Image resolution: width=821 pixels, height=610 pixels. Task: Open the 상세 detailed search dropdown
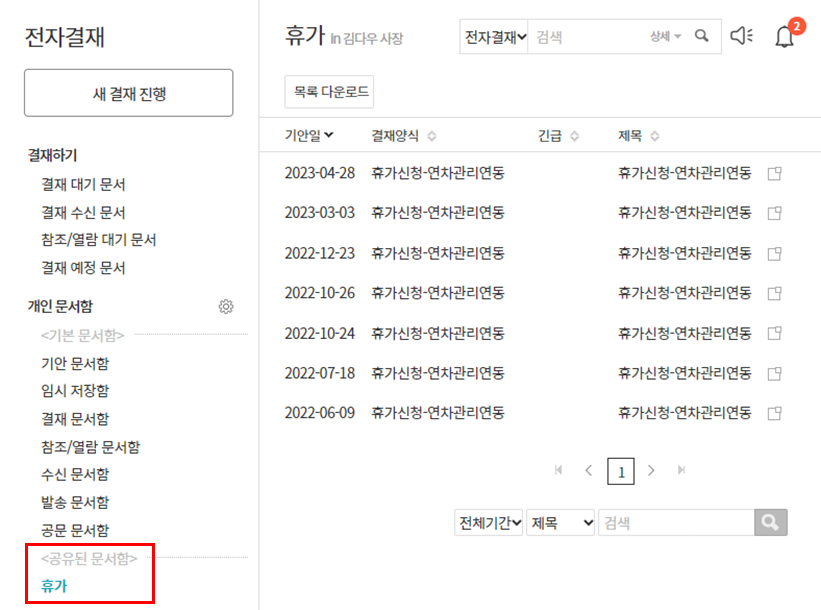pyautogui.click(x=665, y=37)
